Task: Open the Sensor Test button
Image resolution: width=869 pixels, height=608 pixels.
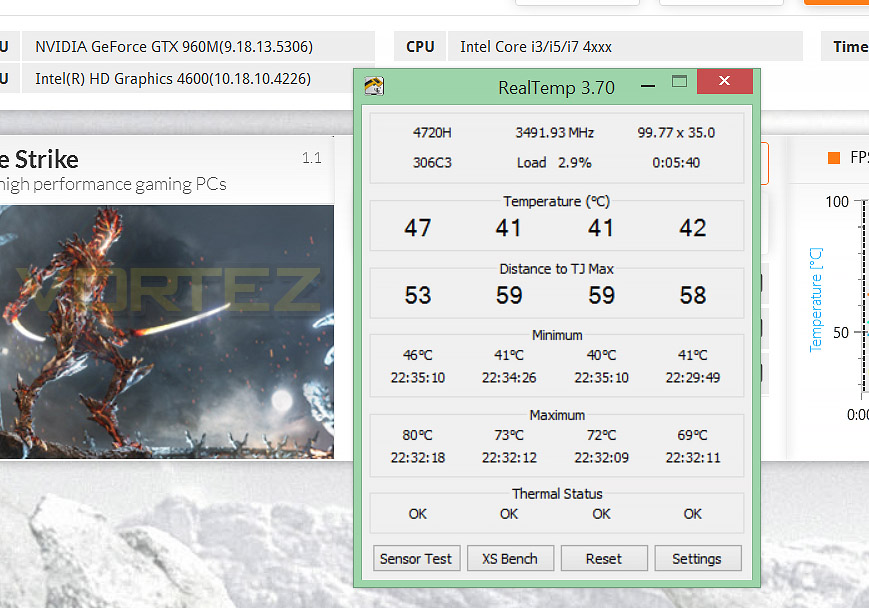Action: [416, 558]
